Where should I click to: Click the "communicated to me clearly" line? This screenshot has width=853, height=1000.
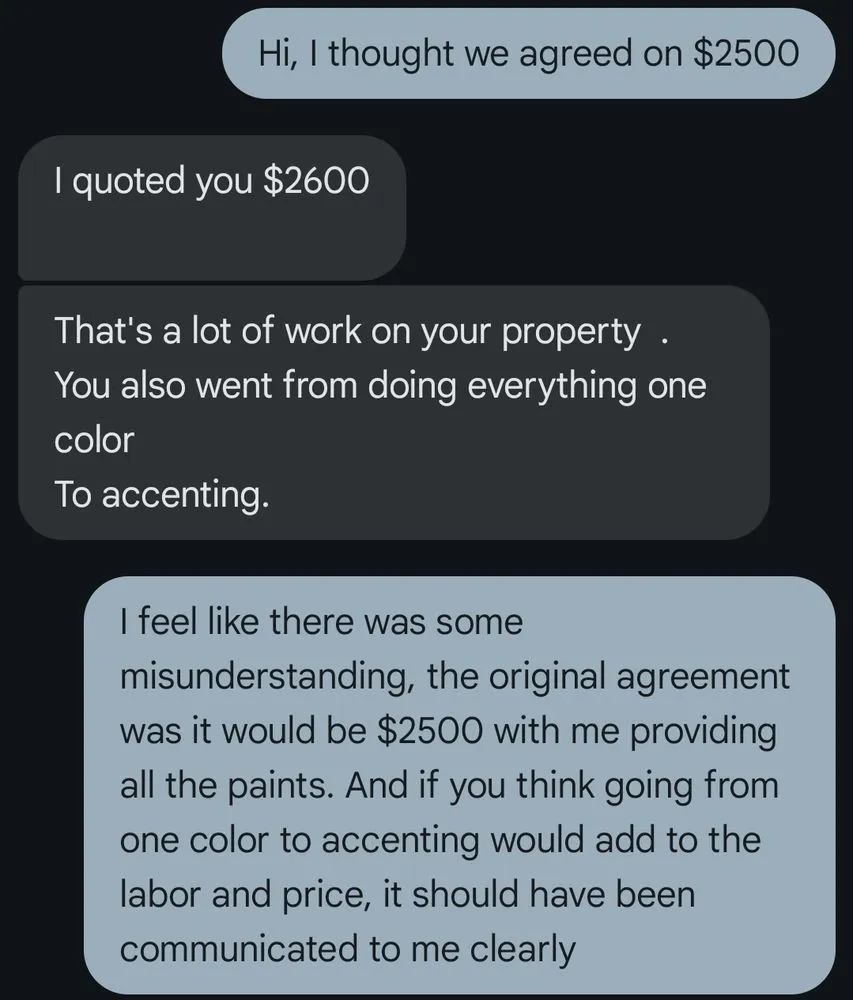point(347,948)
